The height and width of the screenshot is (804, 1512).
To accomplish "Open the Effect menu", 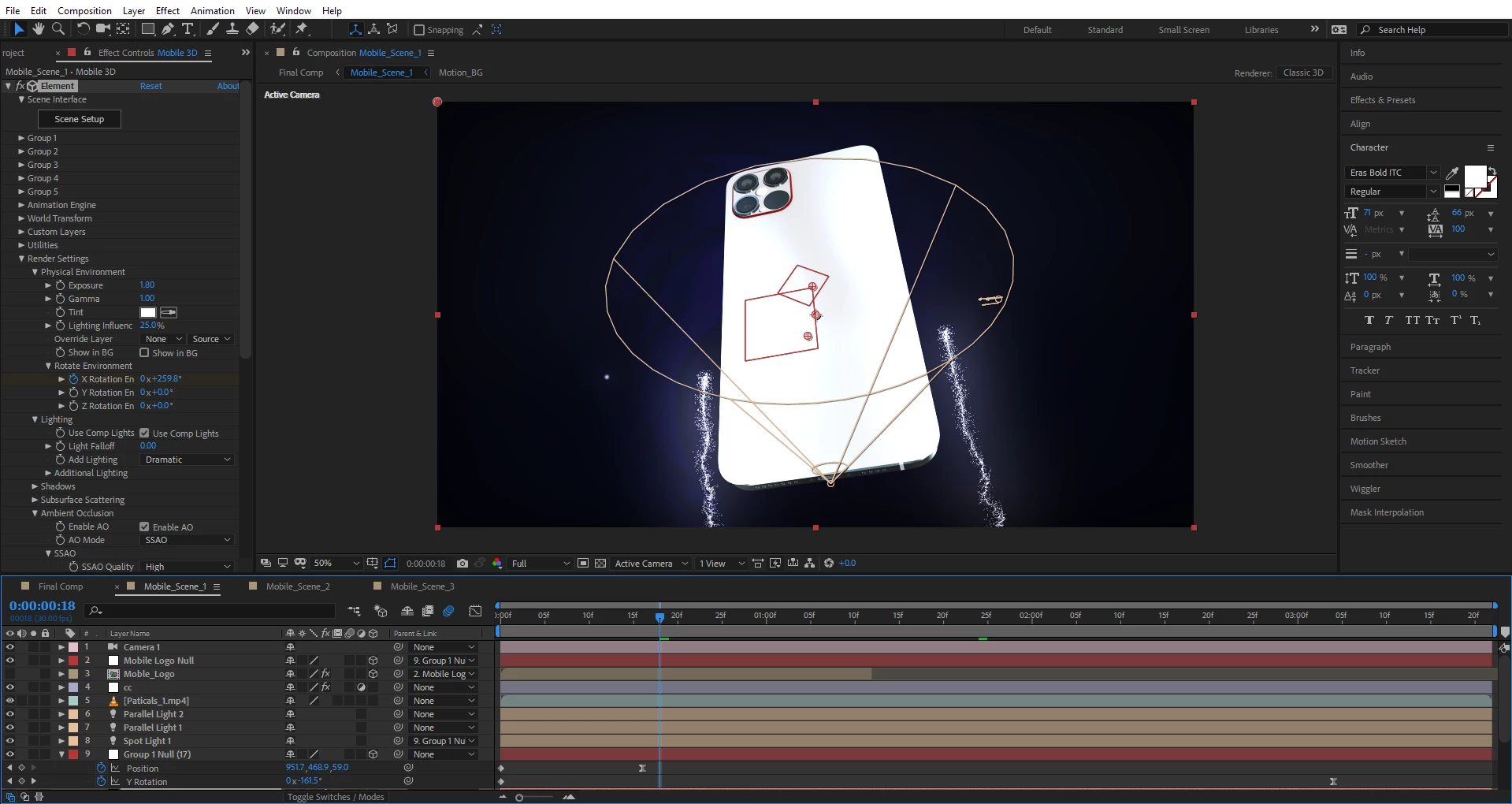I will pyautogui.click(x=168, y=10).
